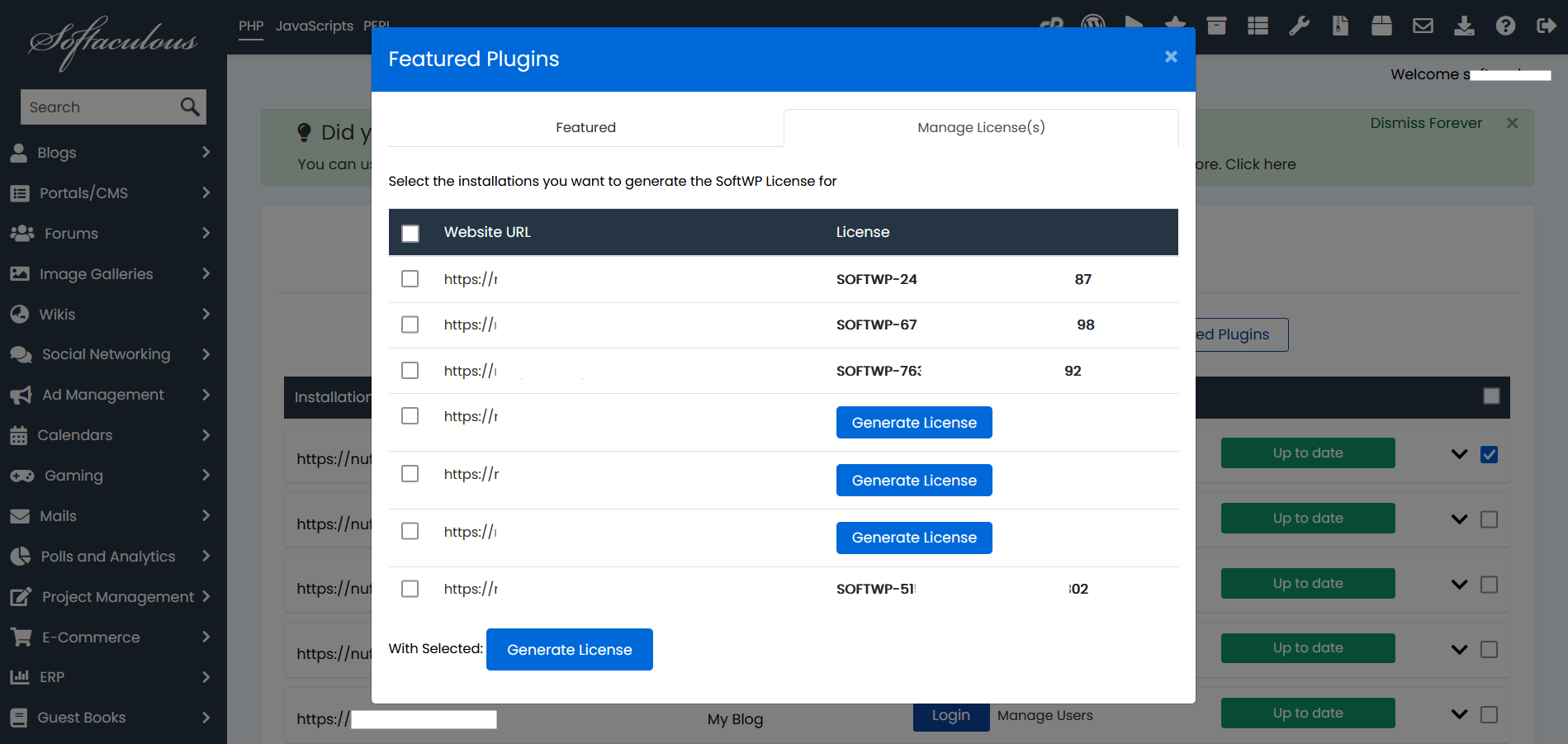This screenshot has width=1568, height=744.
Task: Check the box for license SOFTWP-76 row
Action: (410, 371)
